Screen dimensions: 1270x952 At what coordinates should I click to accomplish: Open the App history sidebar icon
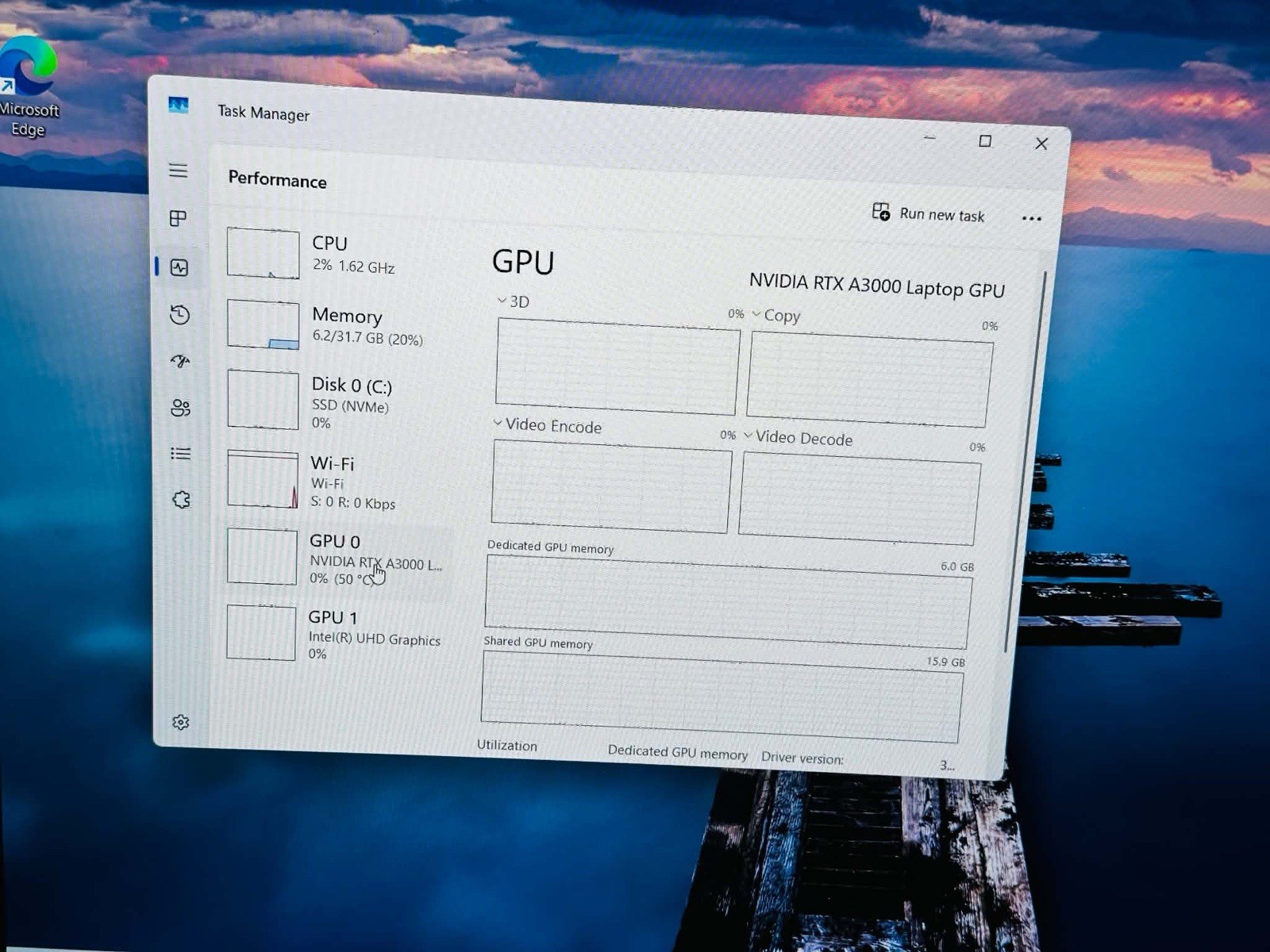pos(180,315)
